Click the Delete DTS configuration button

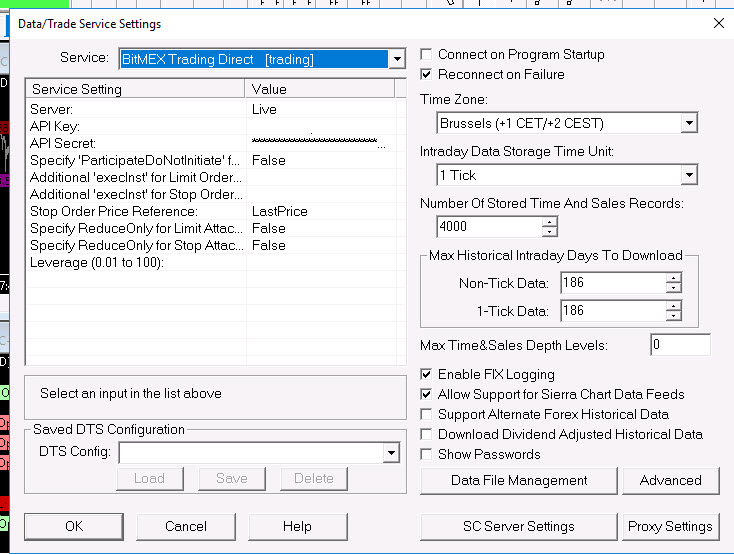(x=314, y=479)
